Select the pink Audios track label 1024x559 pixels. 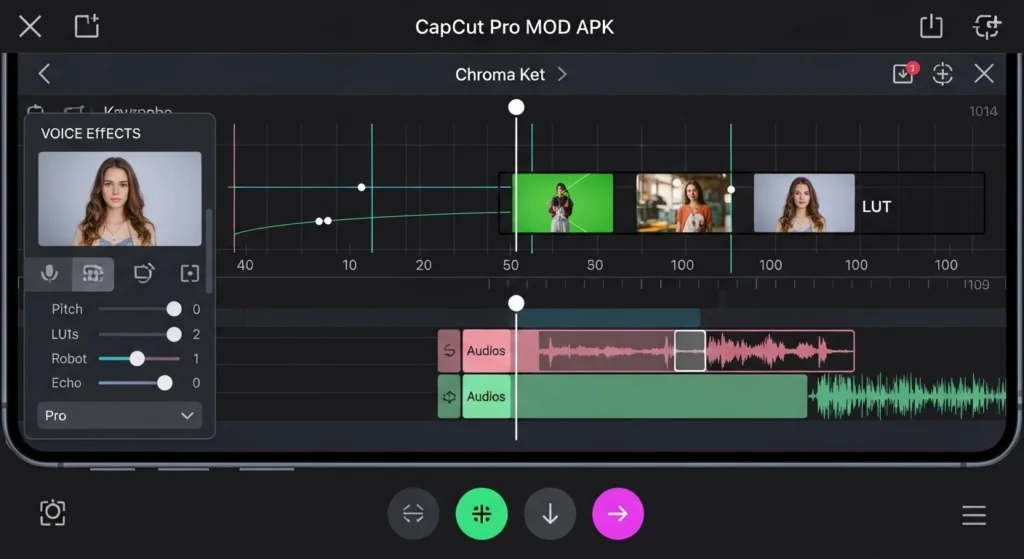tap(486, 351)
